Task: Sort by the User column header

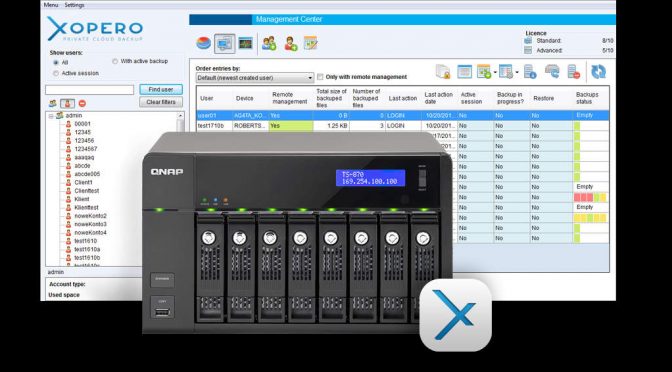Action: click(215, 98)
